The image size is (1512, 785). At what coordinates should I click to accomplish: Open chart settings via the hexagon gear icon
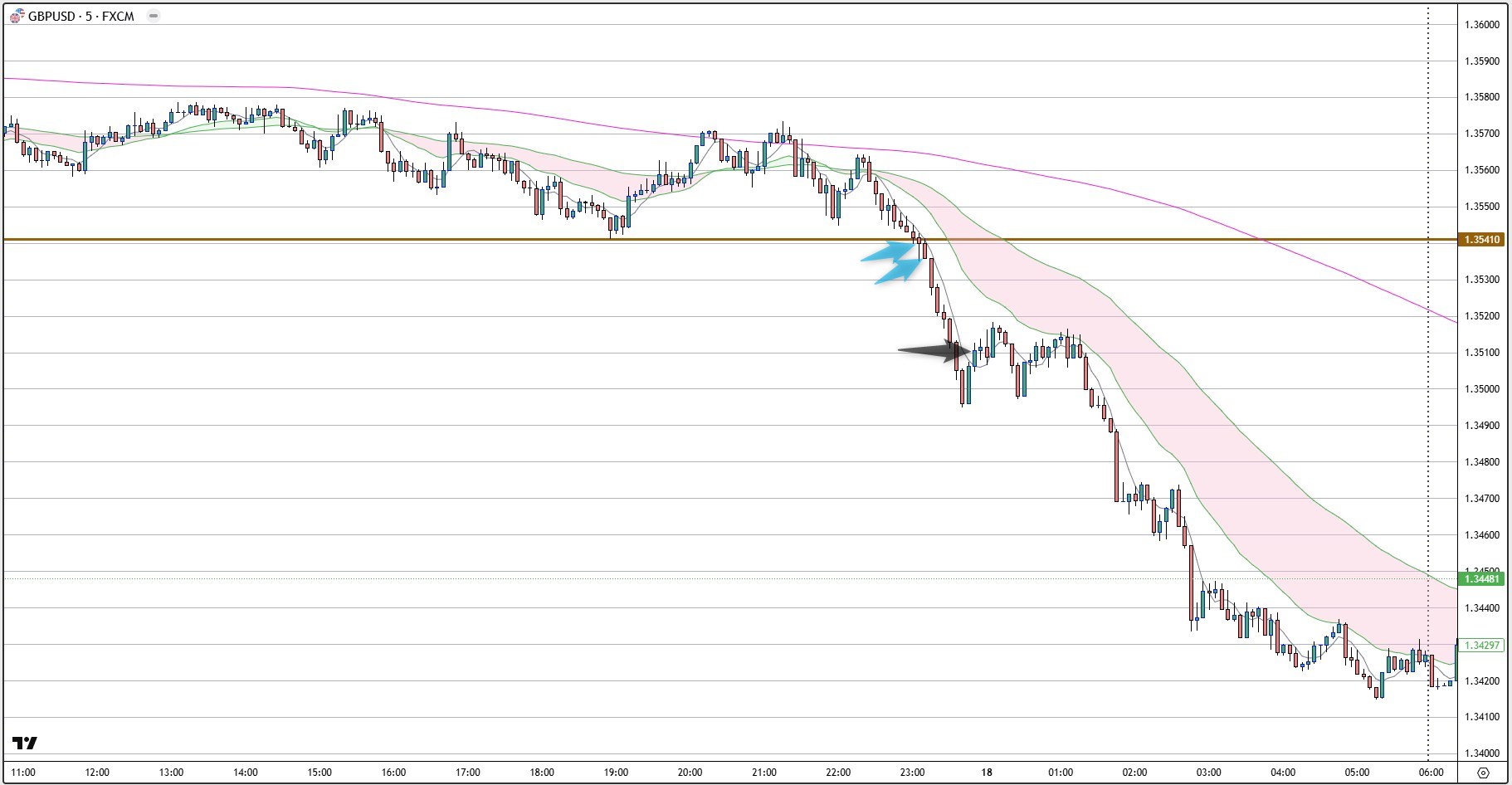click(1483, 772)
